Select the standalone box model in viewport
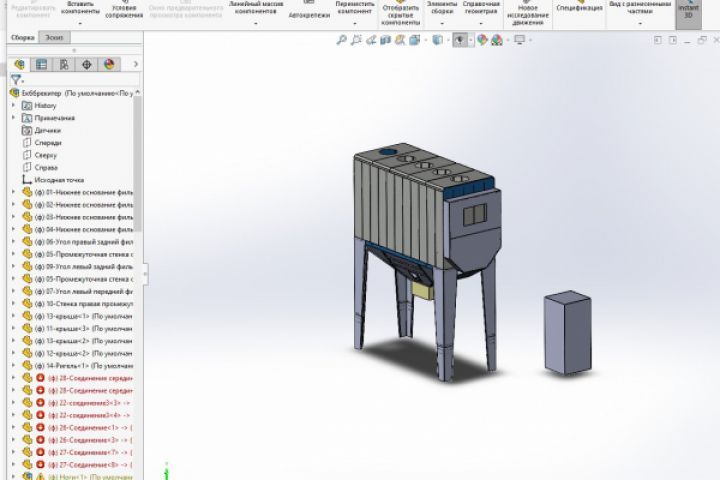Image resolution: width=720 pixels, height=480 pixels. point(568,332)
